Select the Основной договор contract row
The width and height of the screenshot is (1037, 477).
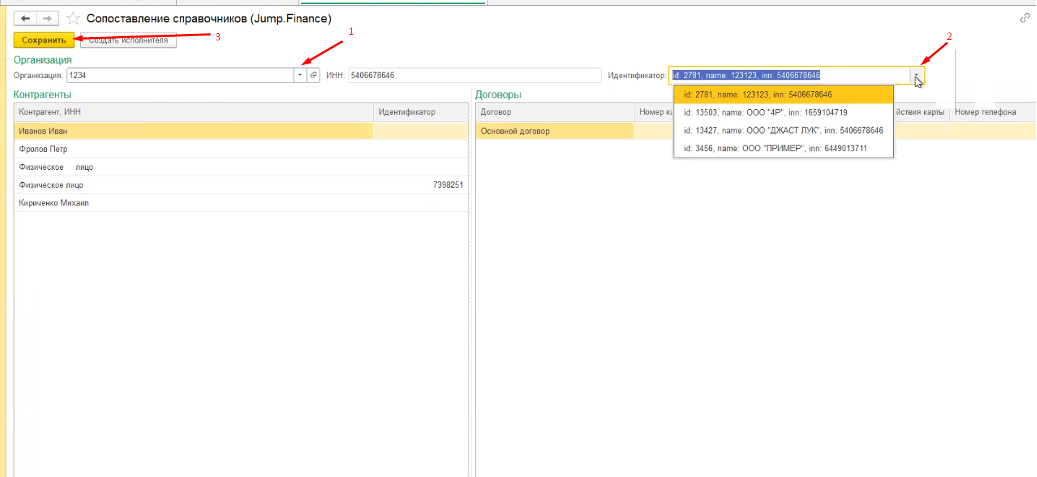click(x=554, y=131)
